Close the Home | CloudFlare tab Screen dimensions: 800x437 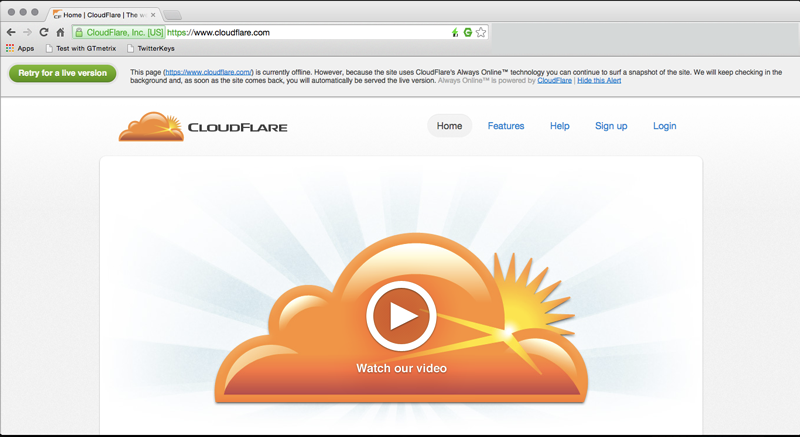pyautogui.click(x=153, y=15)
